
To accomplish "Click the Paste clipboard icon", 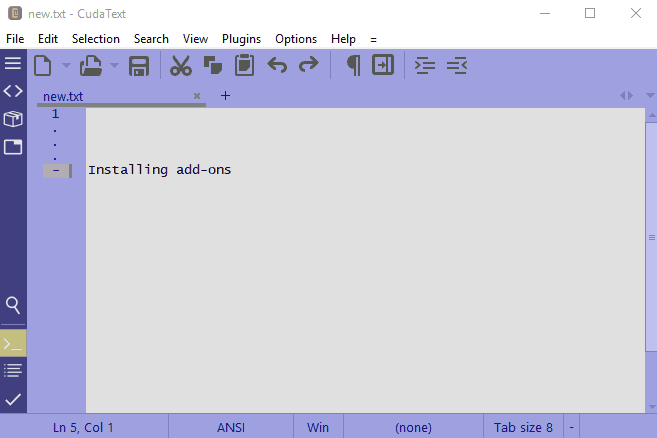I will [244, 65].
